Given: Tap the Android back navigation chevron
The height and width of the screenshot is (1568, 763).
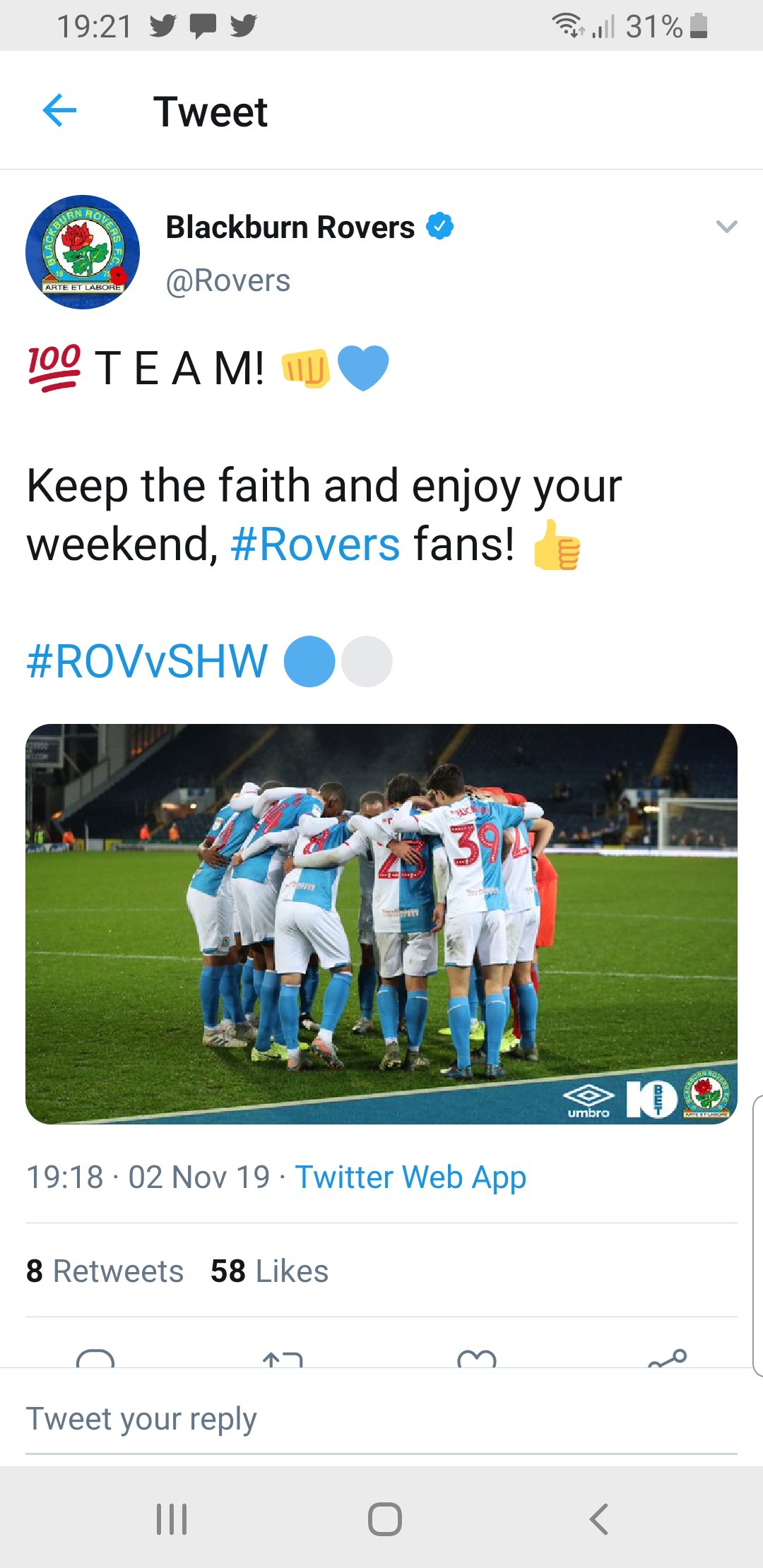Looking at the screenshot, I should coord(598,1519).
